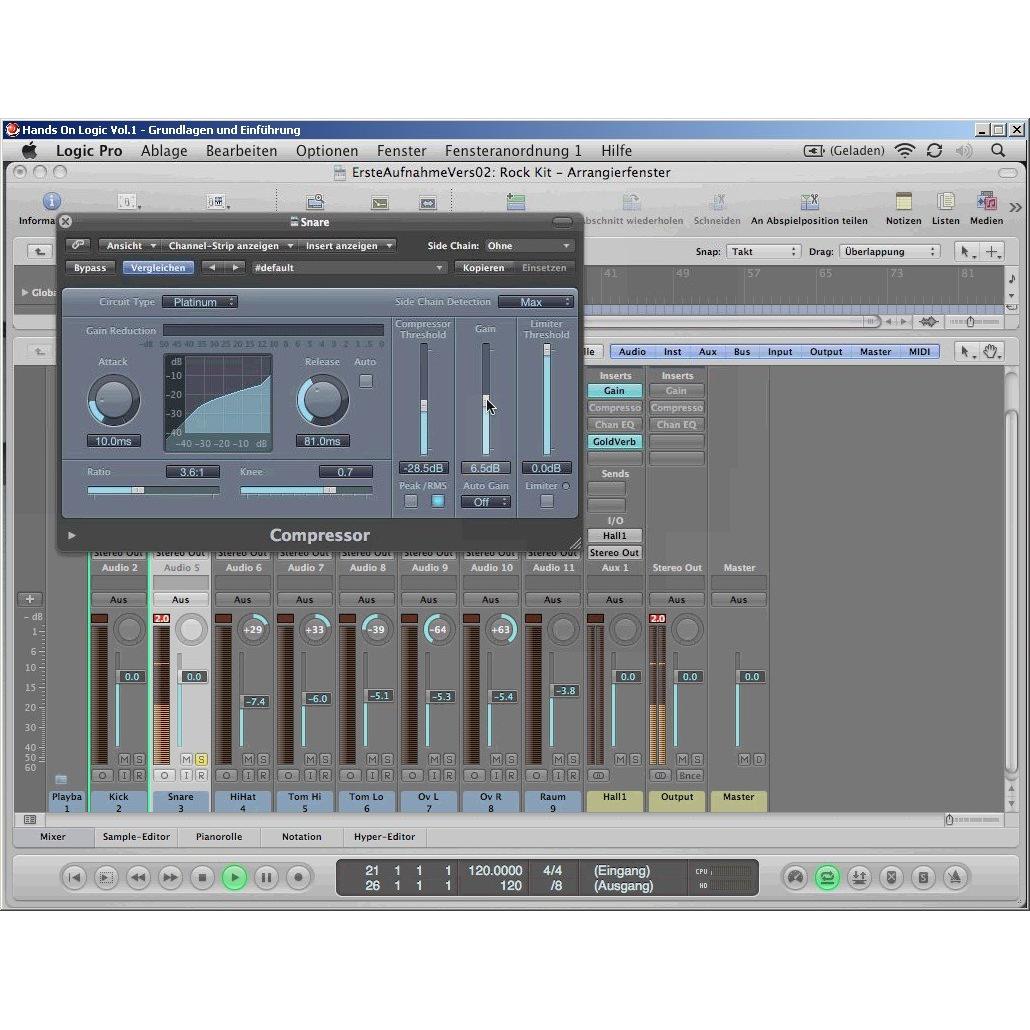Click the Kopieren button in plugin
Image resolution: width=1030 pixels, height=1030 pixels.
[483, 267]
